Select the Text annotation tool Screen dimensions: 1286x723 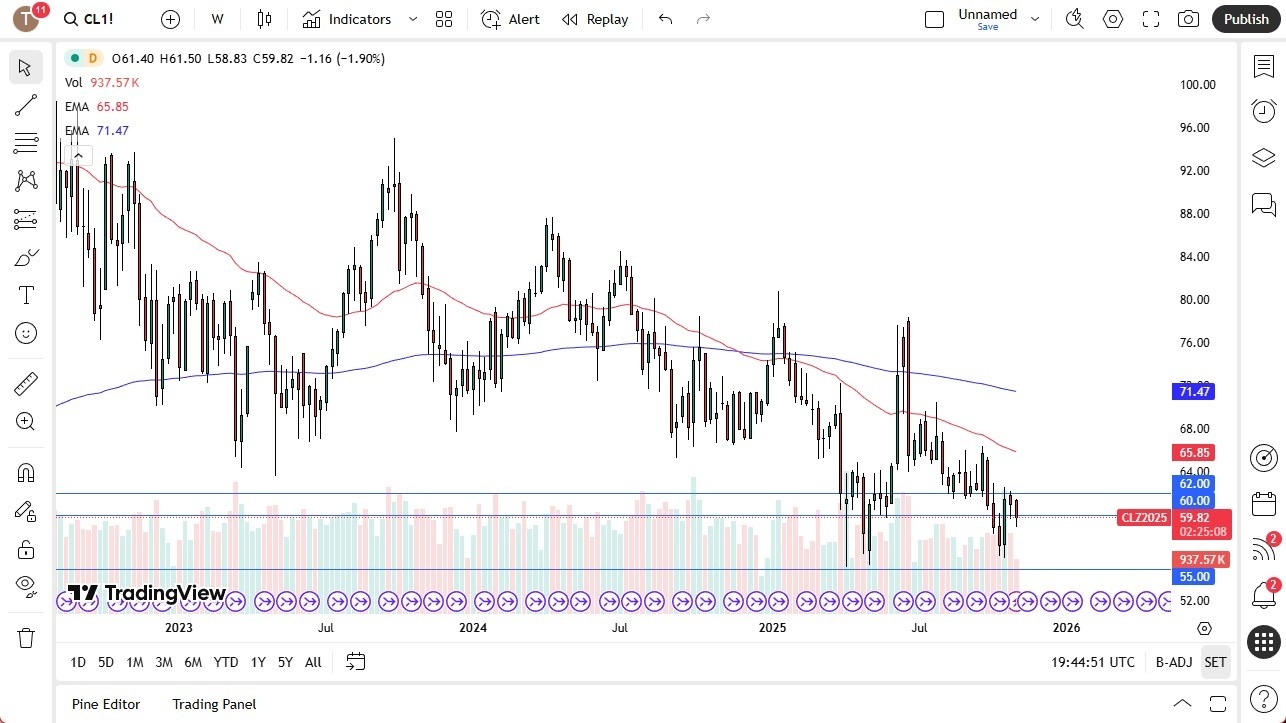point(25,295)
